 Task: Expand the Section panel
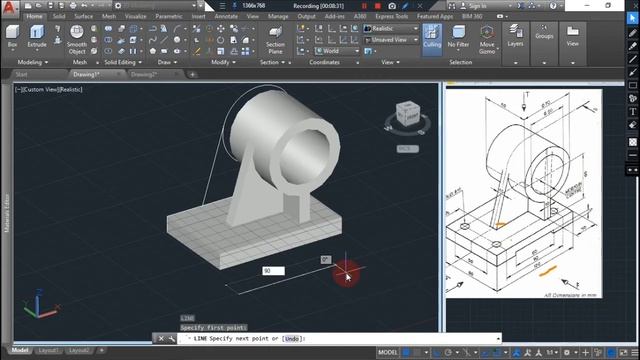[272, 62]
